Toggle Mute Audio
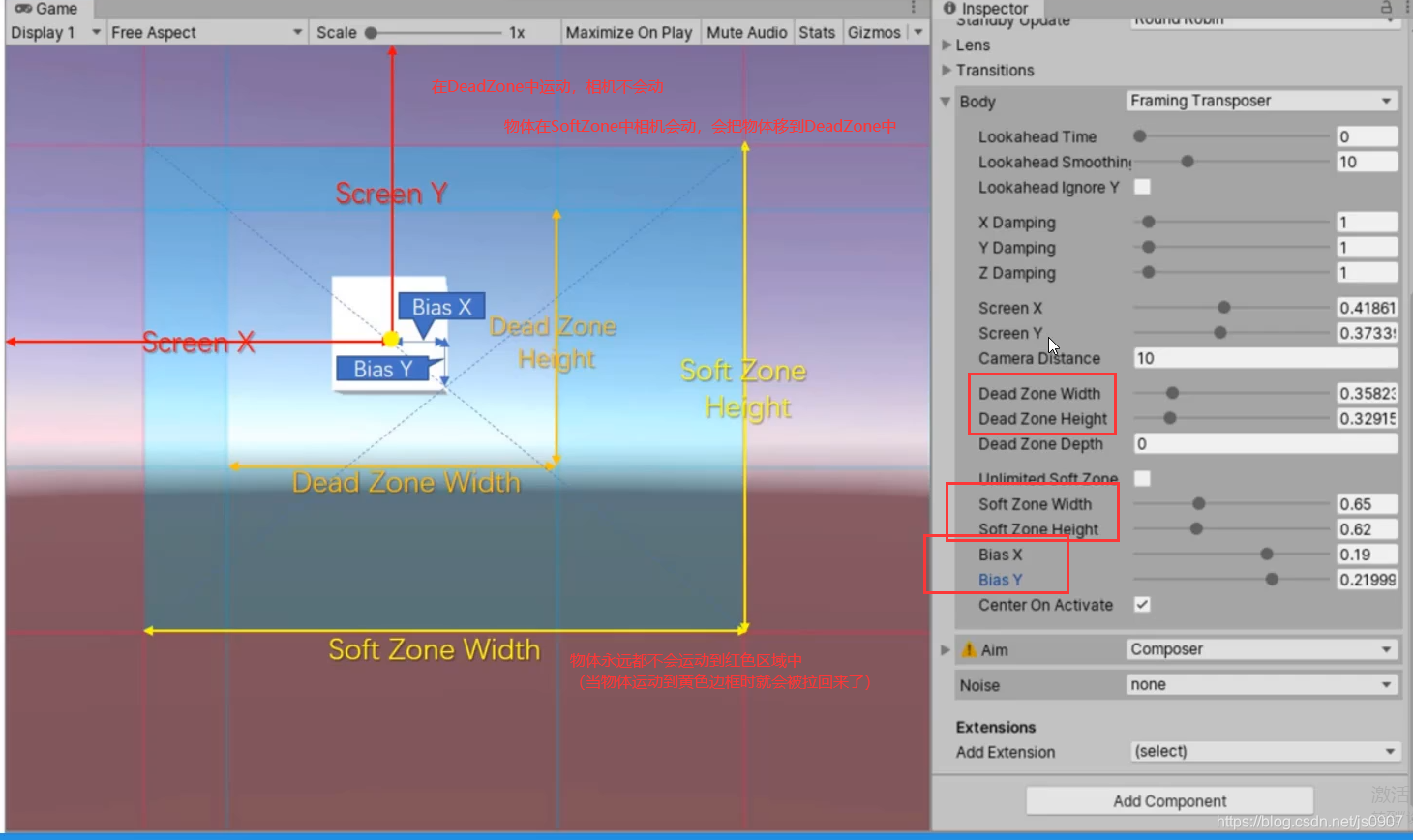The image size is (1413, 840). [746, 32]
